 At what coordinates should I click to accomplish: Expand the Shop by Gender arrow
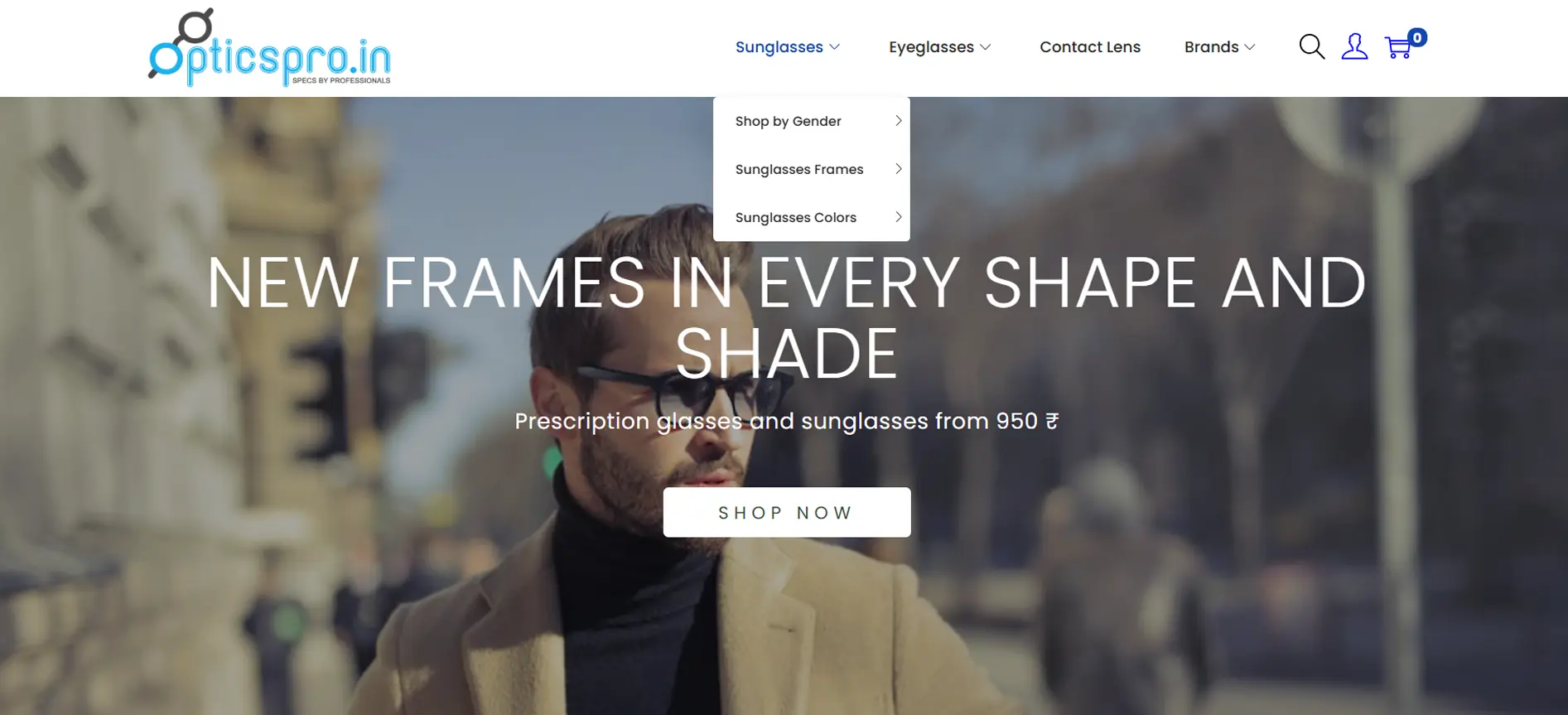coord(898,121)
